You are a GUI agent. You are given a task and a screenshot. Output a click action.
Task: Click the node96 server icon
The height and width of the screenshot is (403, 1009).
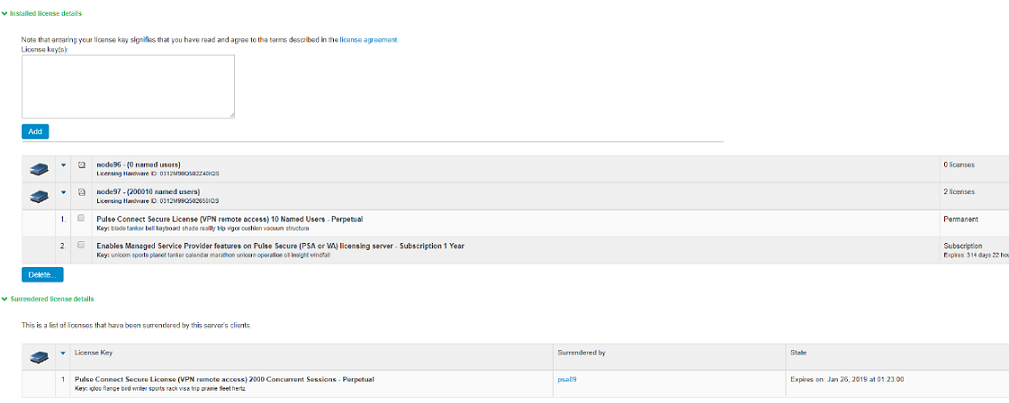(x=38, y=168)
